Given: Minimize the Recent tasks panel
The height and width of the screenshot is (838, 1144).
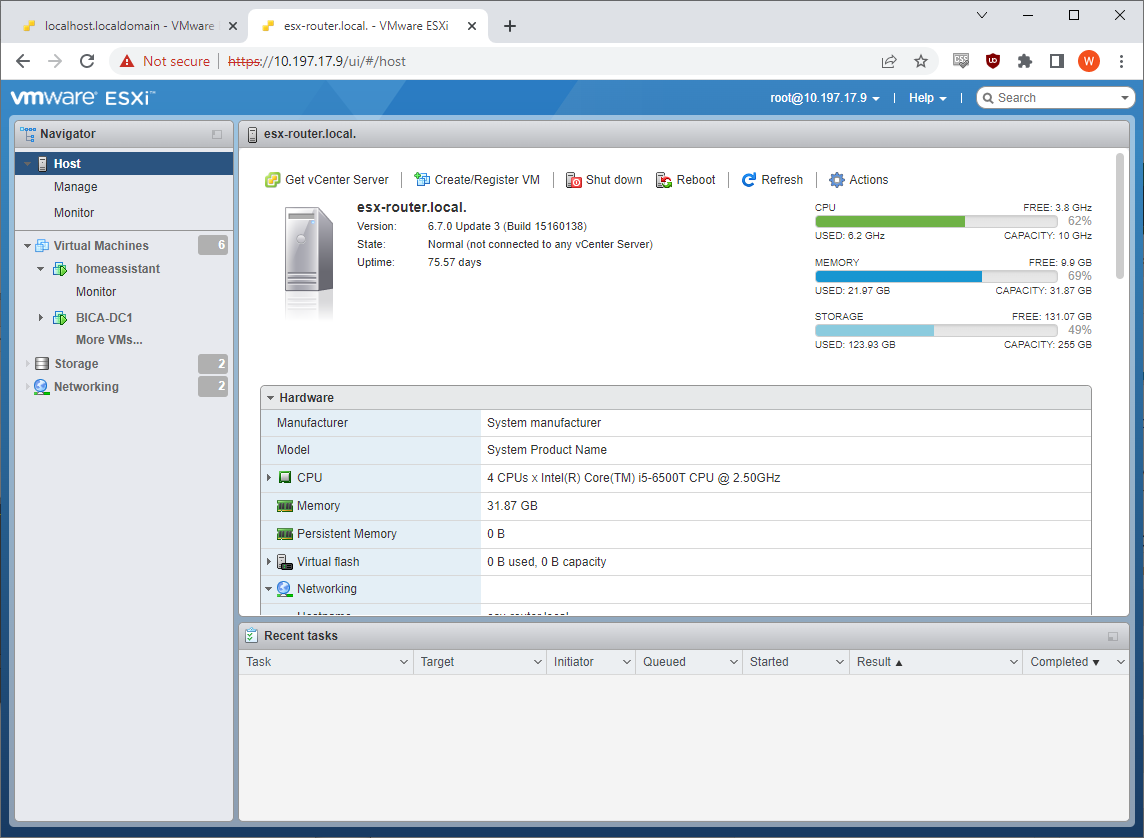Looking at the screenshot, I should pyautogui.click(x=1113, y=636).
